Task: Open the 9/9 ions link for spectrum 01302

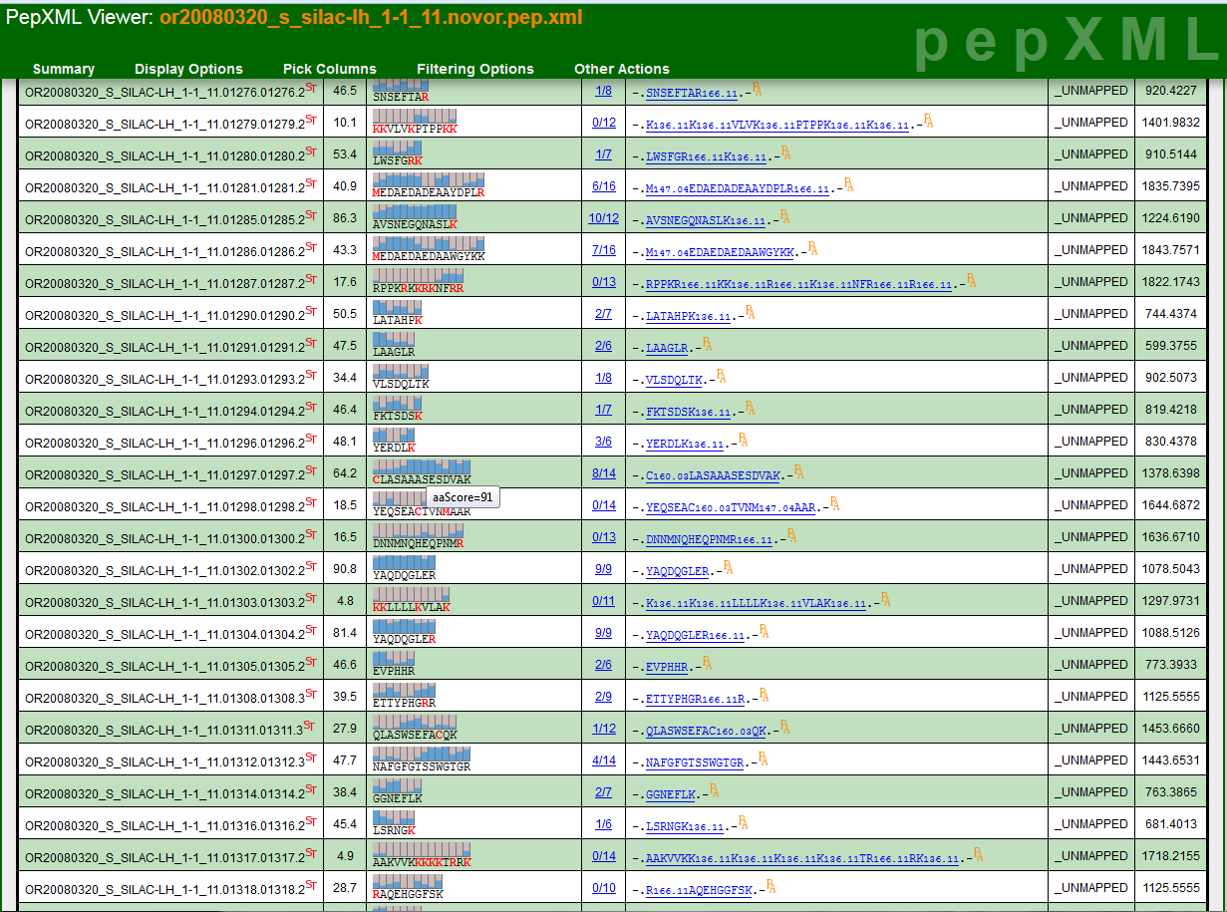Action: point(604,570)
